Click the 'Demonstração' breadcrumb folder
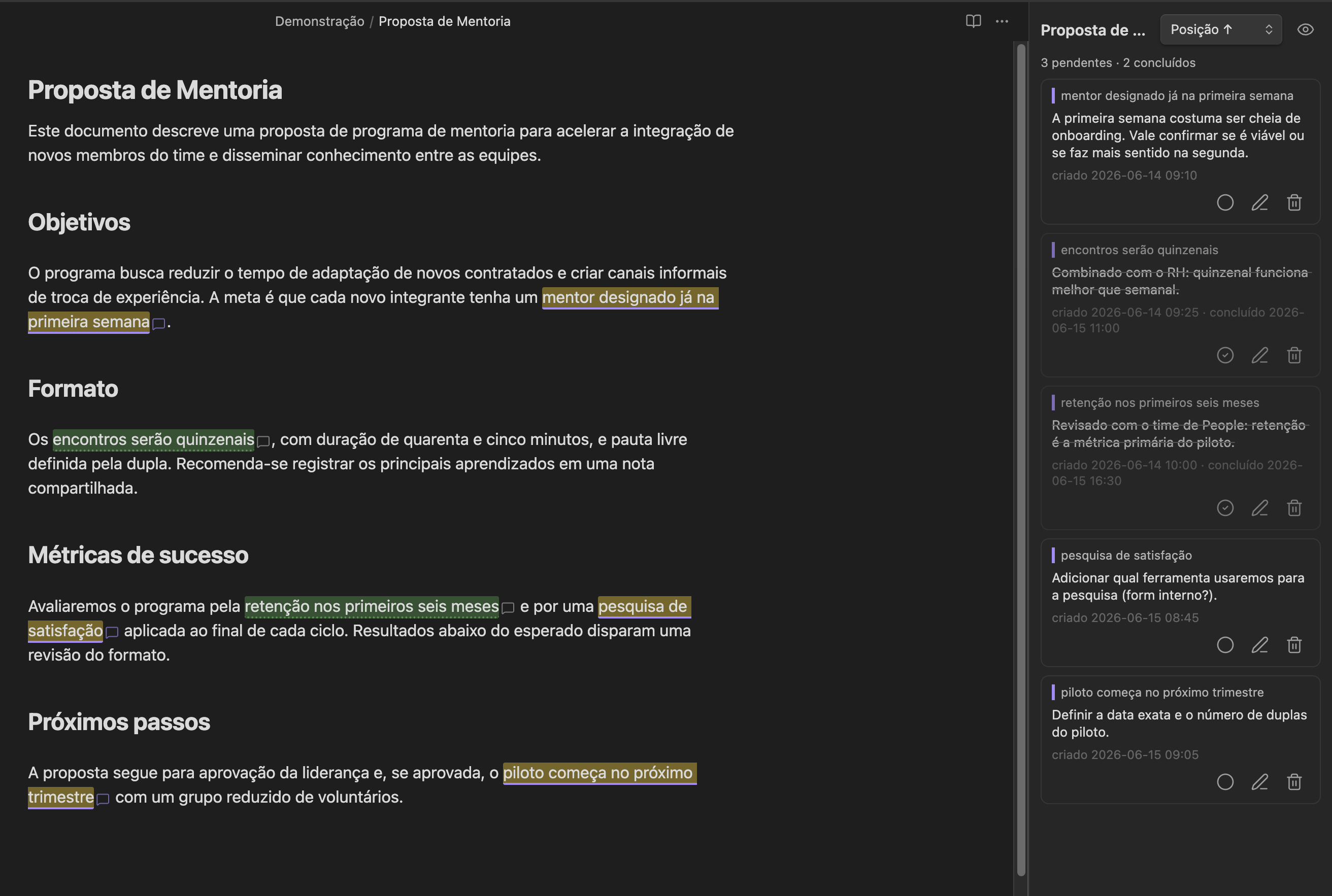The height and width of the screenshot is (896, 1332). 320,21
